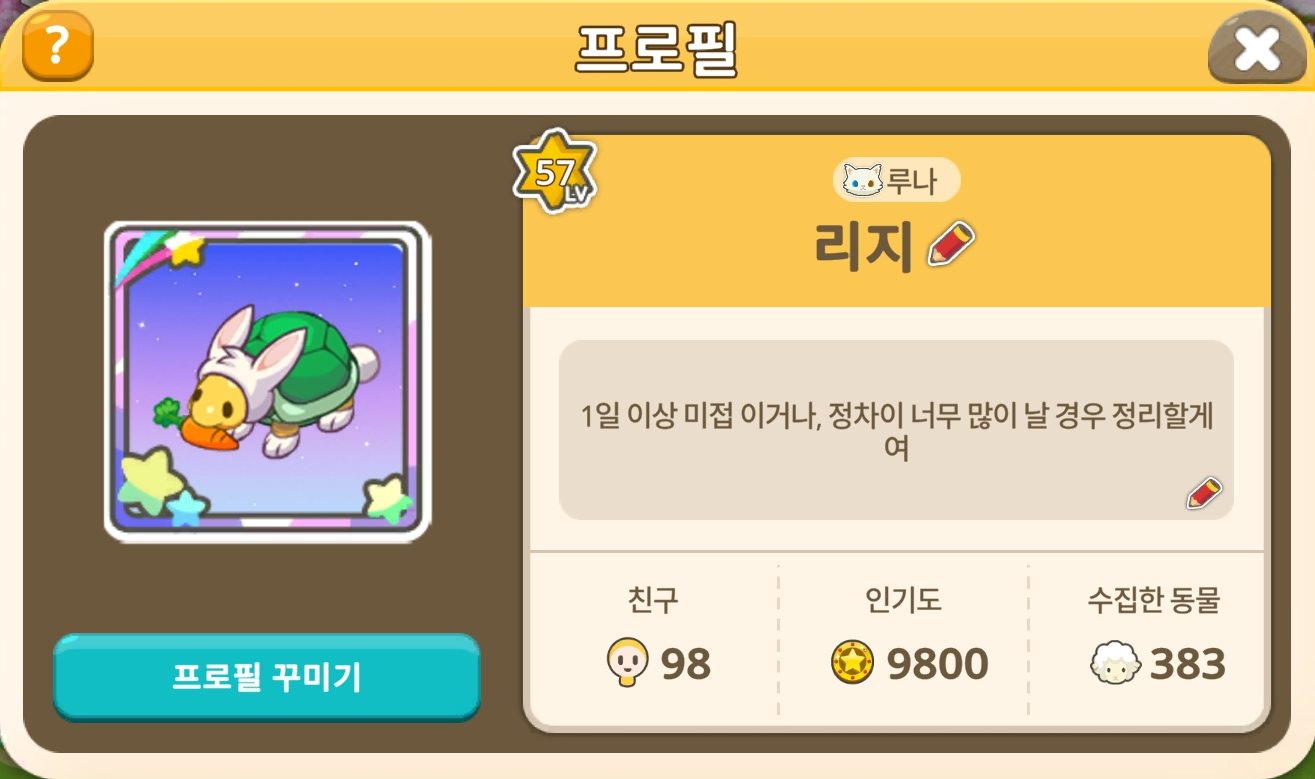Select the turtle-rabbit profile picture

coord(267,382)
